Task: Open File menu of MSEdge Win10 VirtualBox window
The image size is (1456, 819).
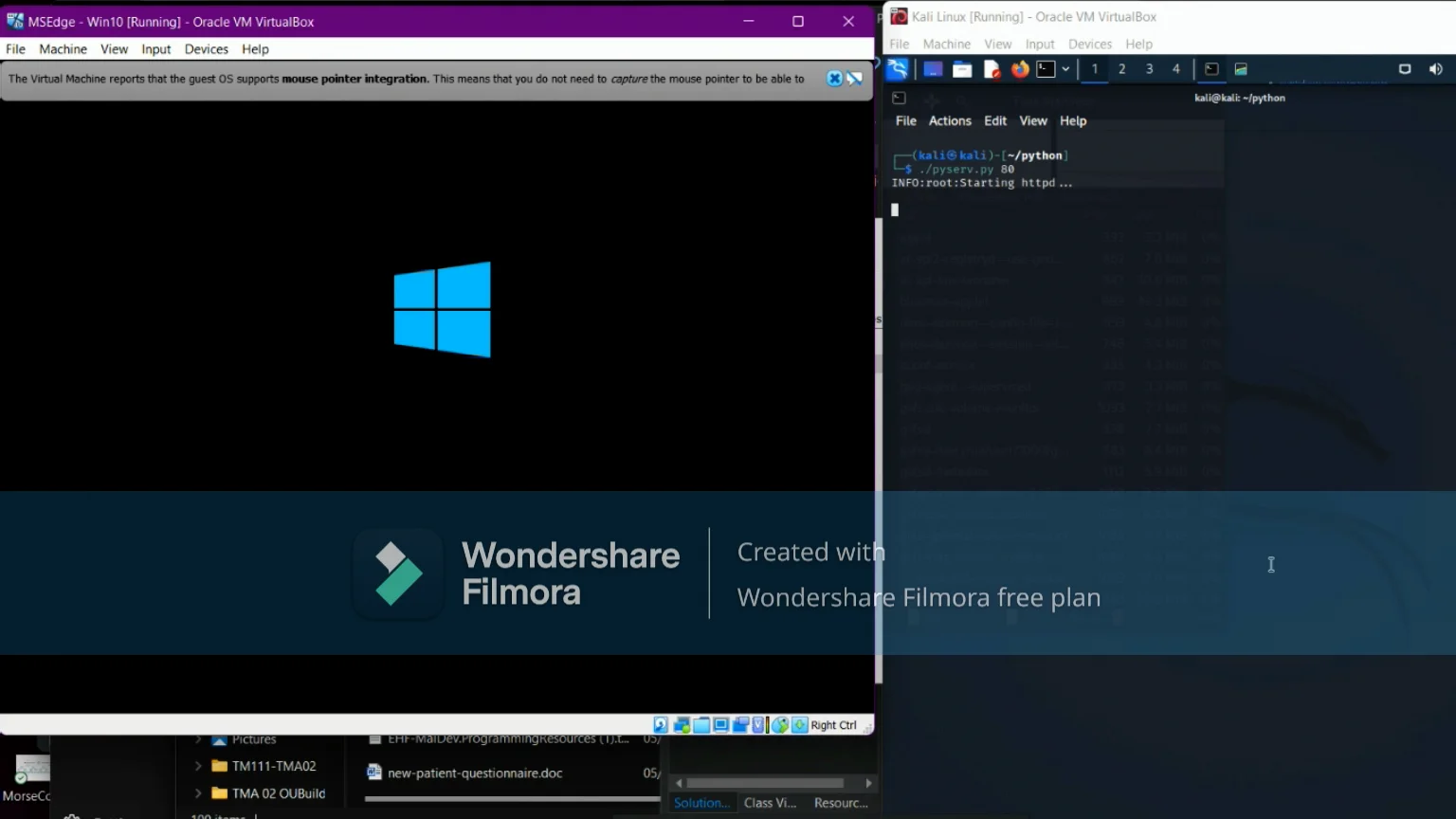Action: coord(16,49)
